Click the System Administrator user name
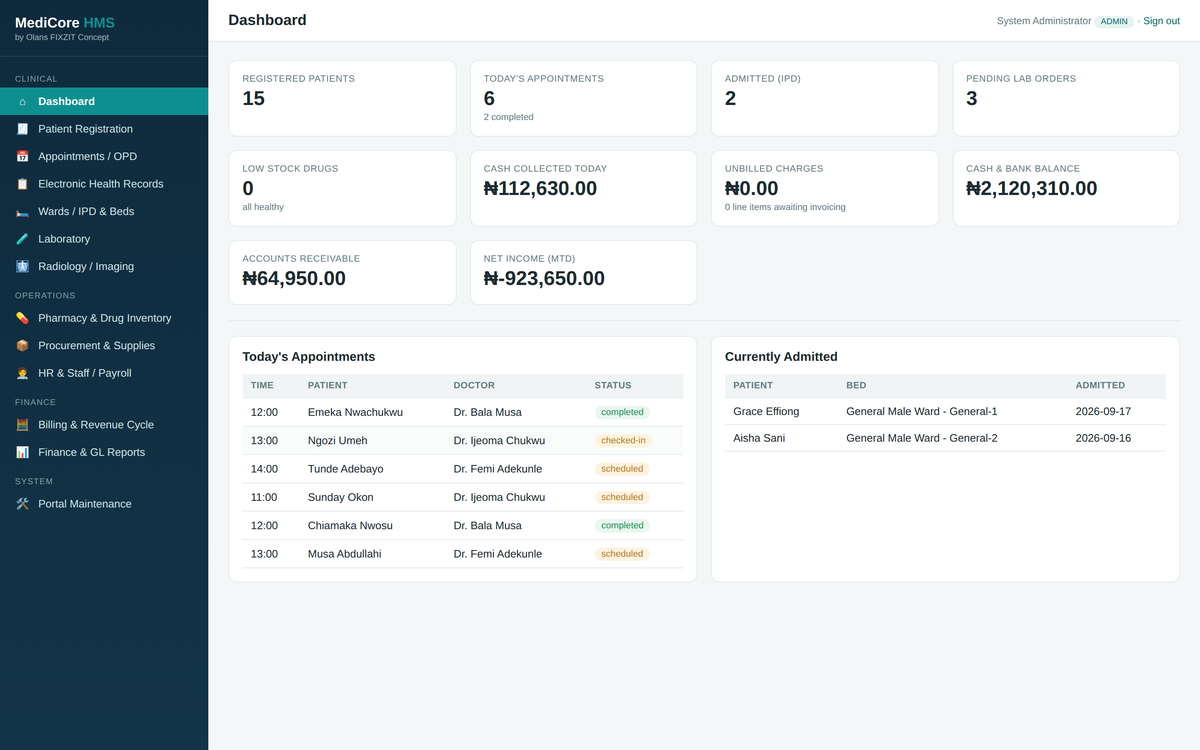Viewport: 1200px width, 750px height. (1044, 21)
